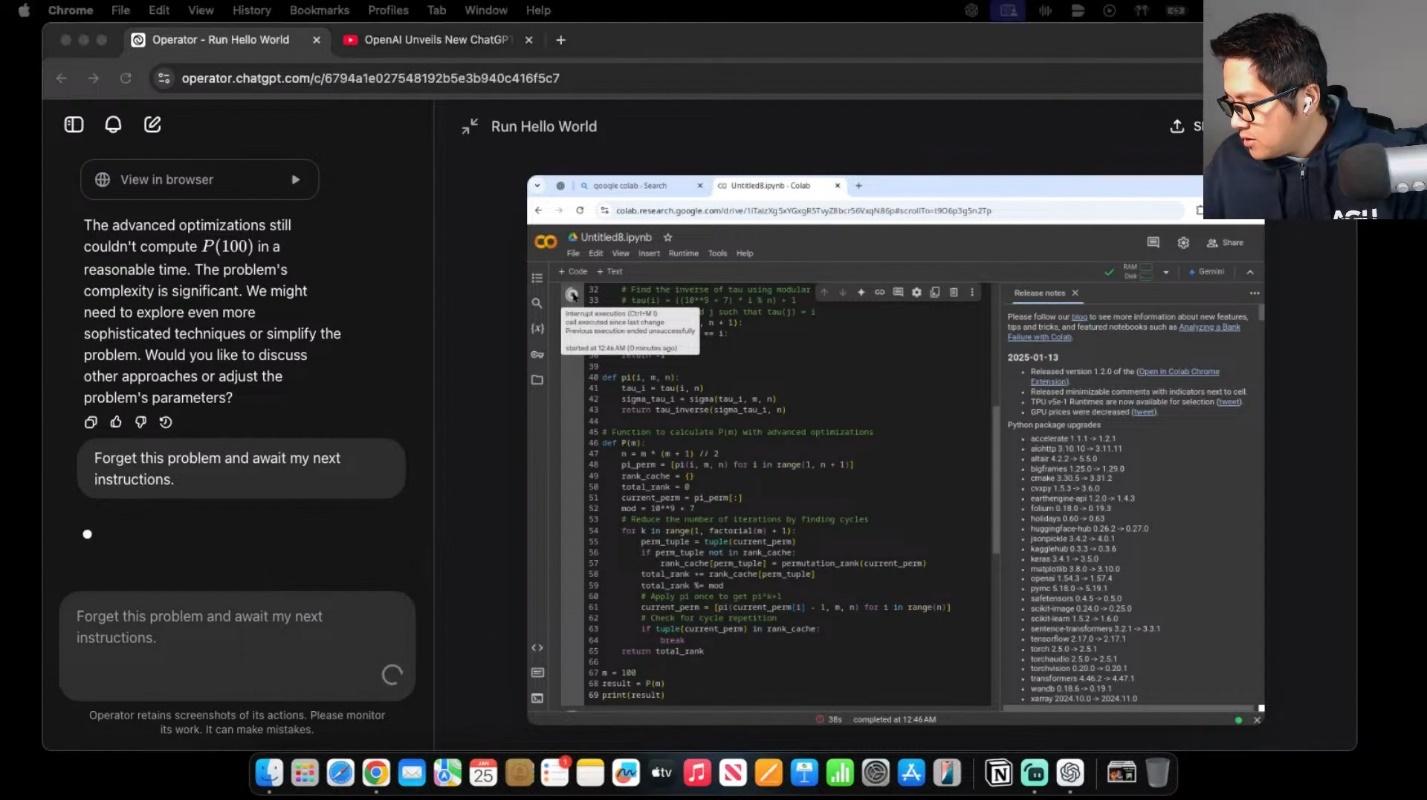The width and height of the screenshot is (1427, 800).
Task: Open response history clock icon
Action: [166, 422]
